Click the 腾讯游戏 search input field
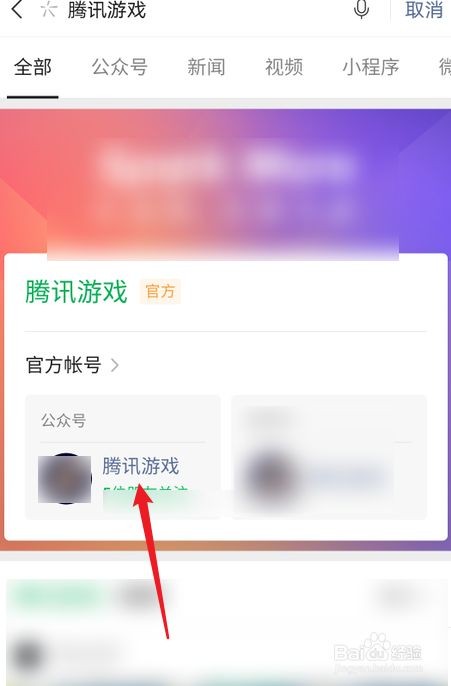The width and height of the screenshot is (451, 686). 206,10
